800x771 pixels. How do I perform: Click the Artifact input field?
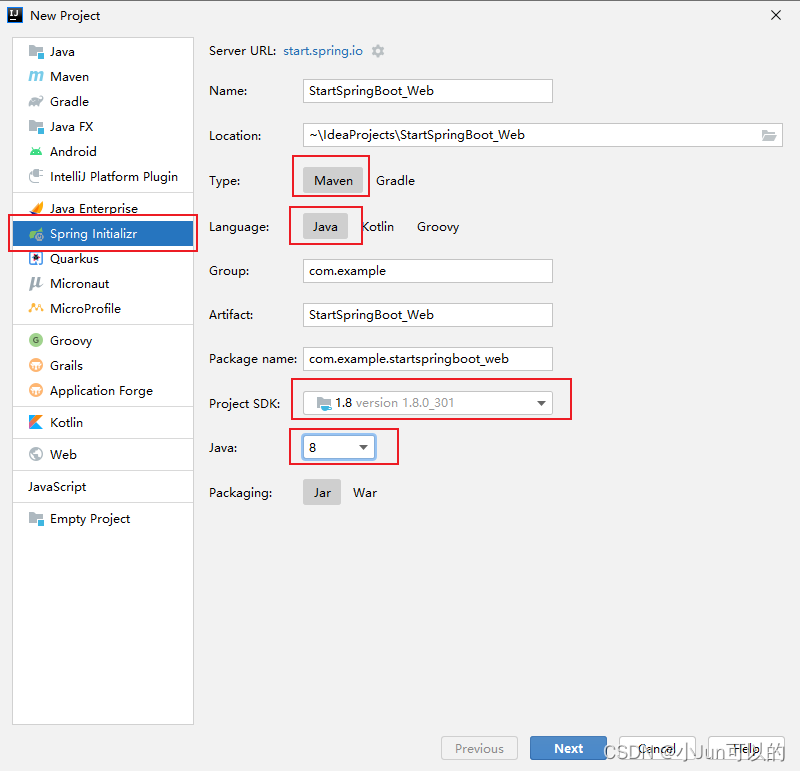click(428, 315)
